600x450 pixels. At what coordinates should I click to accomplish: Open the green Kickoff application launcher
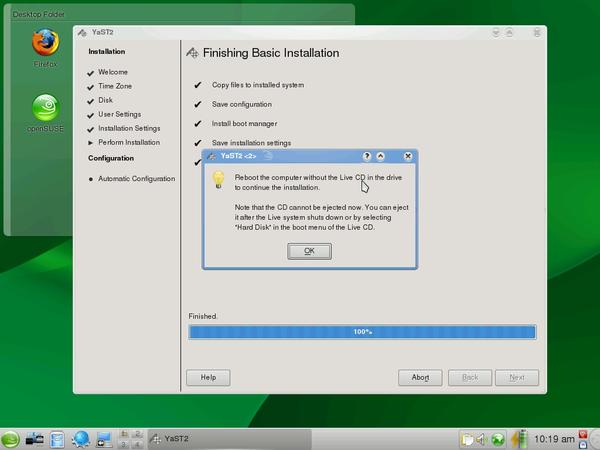coord(10,439)
